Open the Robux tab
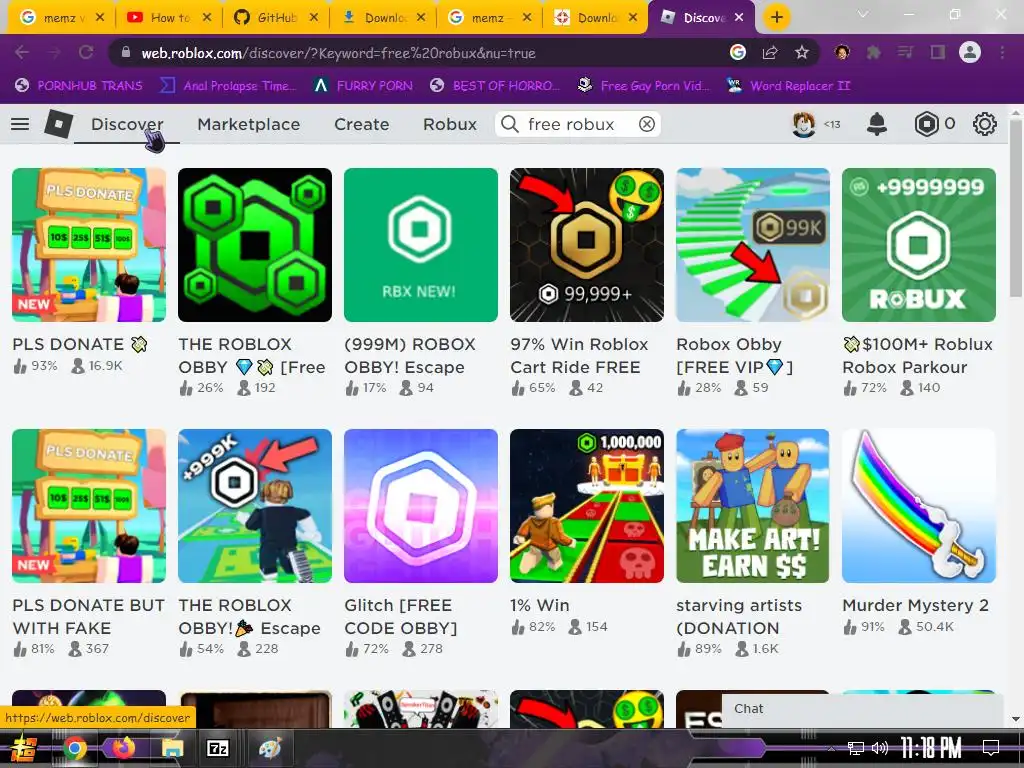The image size is (1024, 768). (450, 124)
